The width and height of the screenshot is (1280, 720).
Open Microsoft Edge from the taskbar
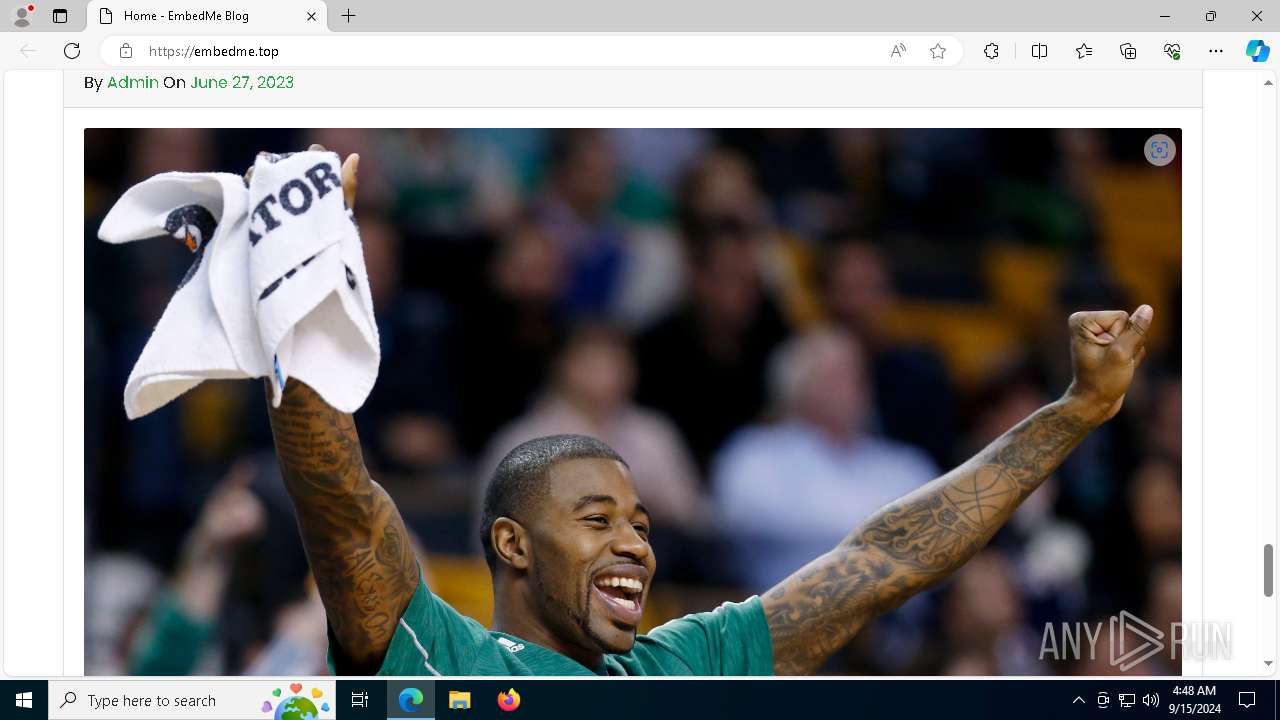point(411,700)
